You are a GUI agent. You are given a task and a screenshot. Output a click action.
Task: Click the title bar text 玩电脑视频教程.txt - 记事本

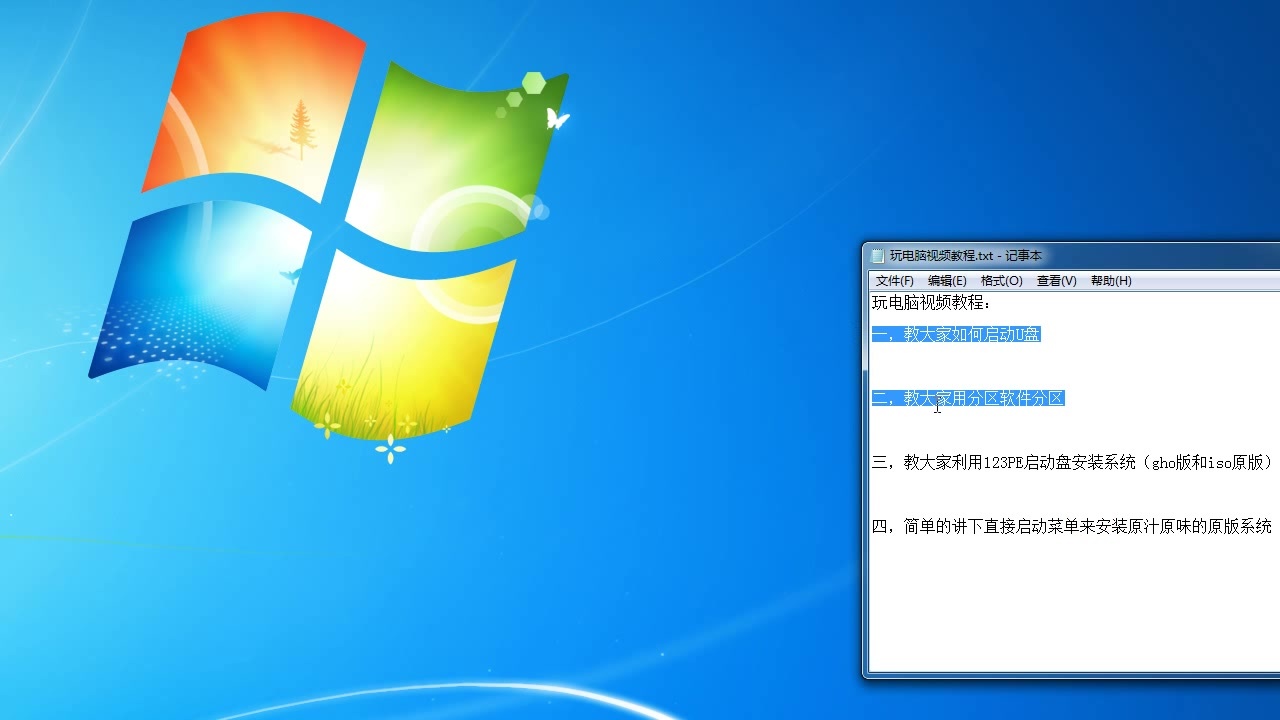click(966, 256)
